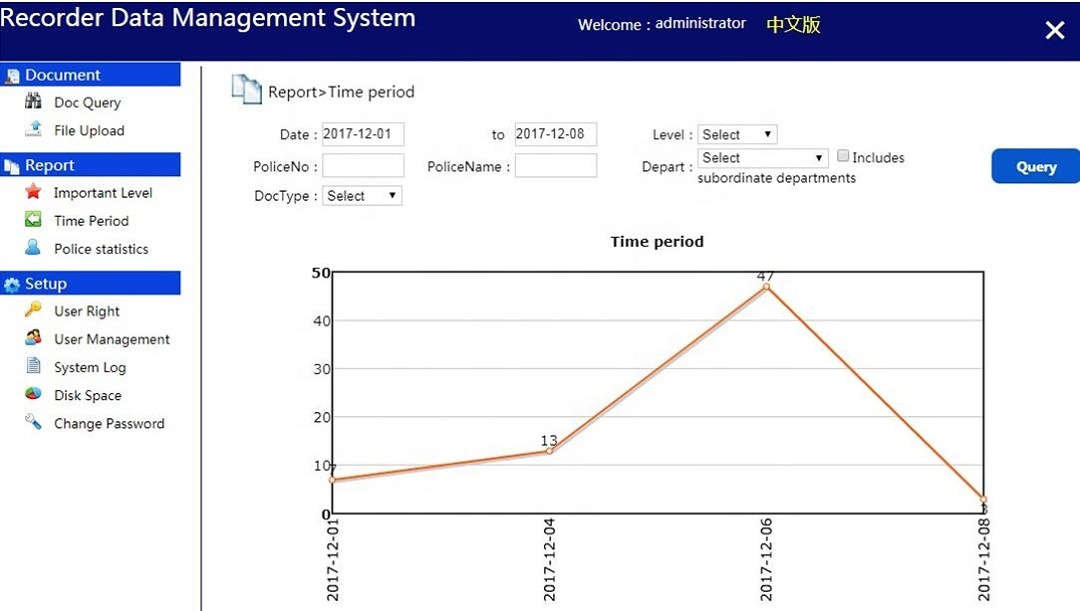Click the green Time Period icon
Image resolution: width=1080 pixels, height=611 pixels.
(33, 220)
